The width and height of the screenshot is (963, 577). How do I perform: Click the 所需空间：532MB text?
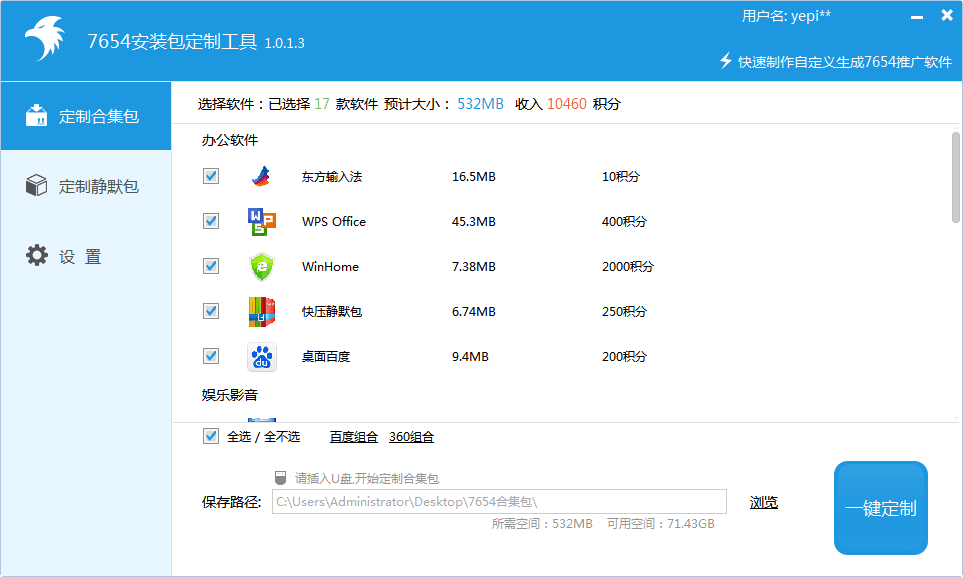542,524
